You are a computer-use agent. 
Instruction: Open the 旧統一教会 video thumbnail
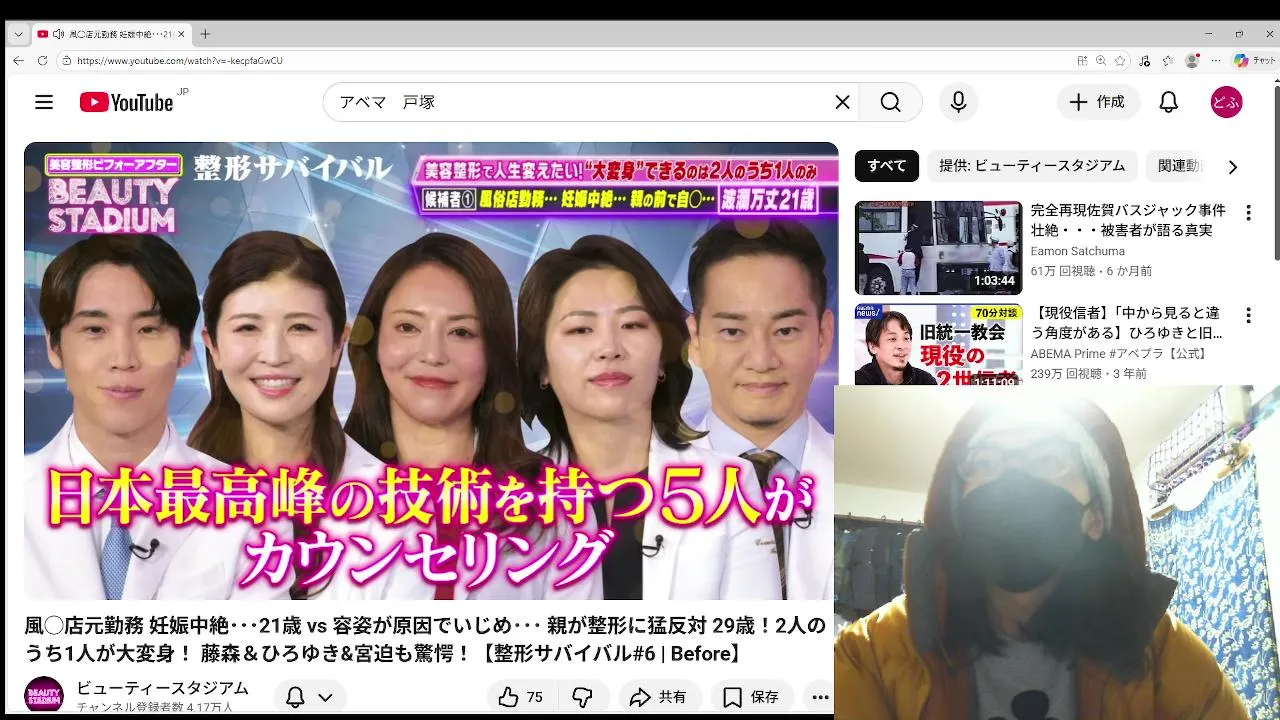pyautogui.click(x=938, y=345)
